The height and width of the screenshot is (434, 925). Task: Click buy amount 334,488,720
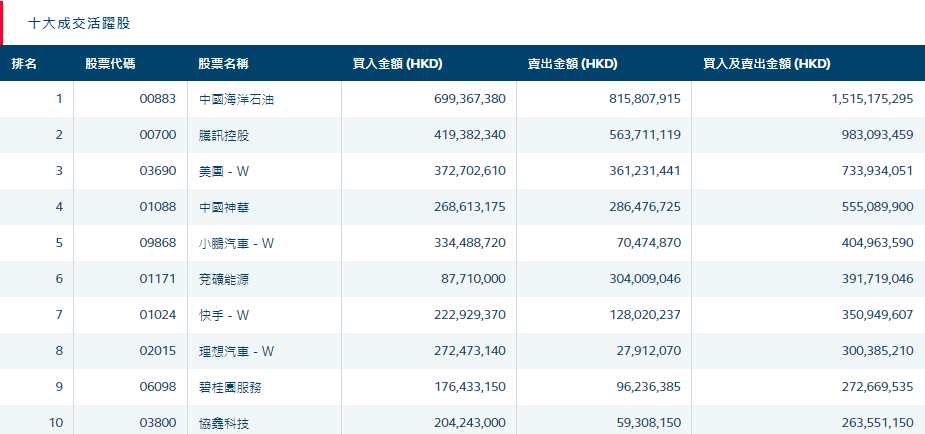click(x=468, y=243)
